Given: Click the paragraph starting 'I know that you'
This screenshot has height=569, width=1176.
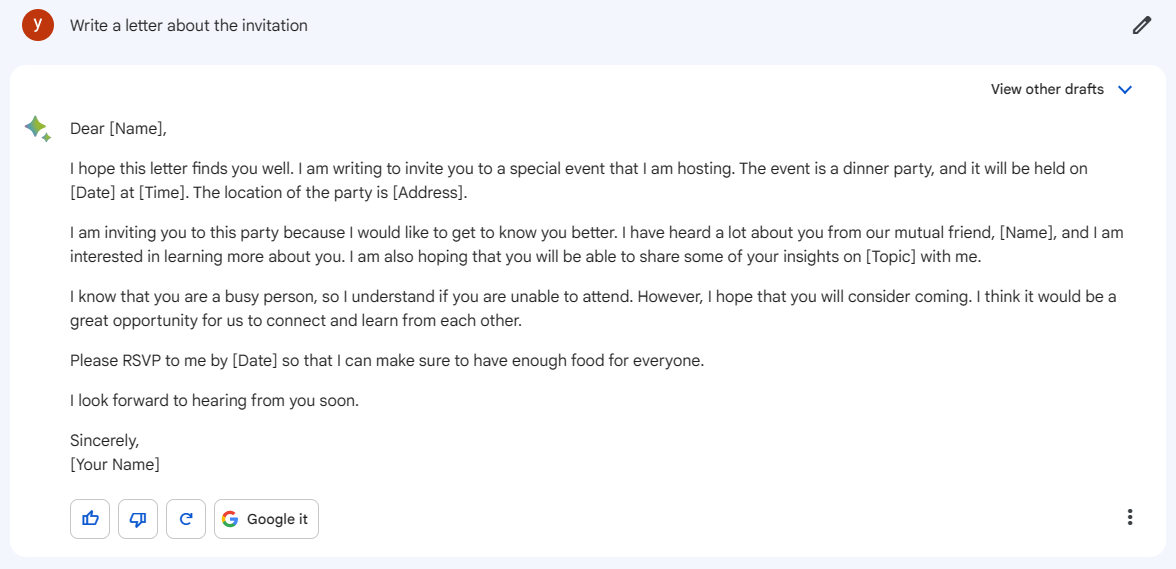Looking at the screenshot, I should (x=593, y=309).
